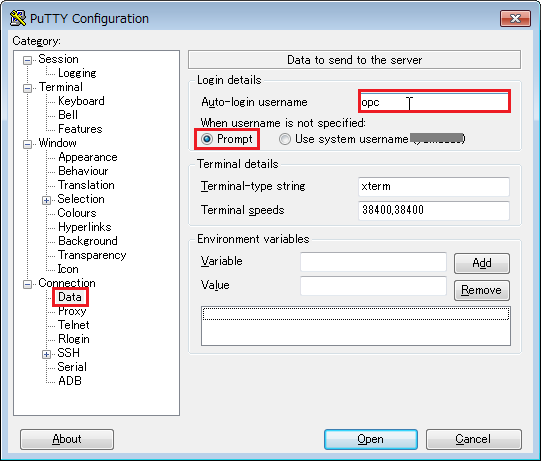The height and width of the screenshot is (461, 541).
Task: Open the Window category
Action: tap(57, 143)
